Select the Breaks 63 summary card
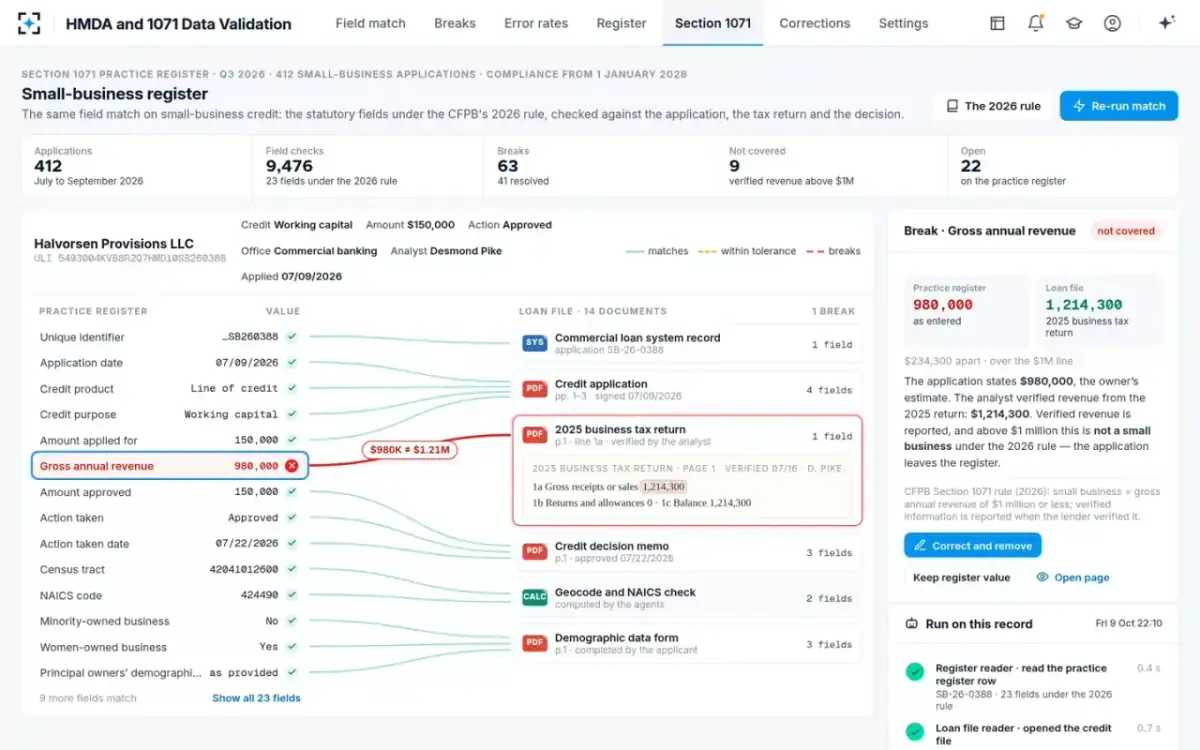The image size is (1200, 750). (600, 166)
